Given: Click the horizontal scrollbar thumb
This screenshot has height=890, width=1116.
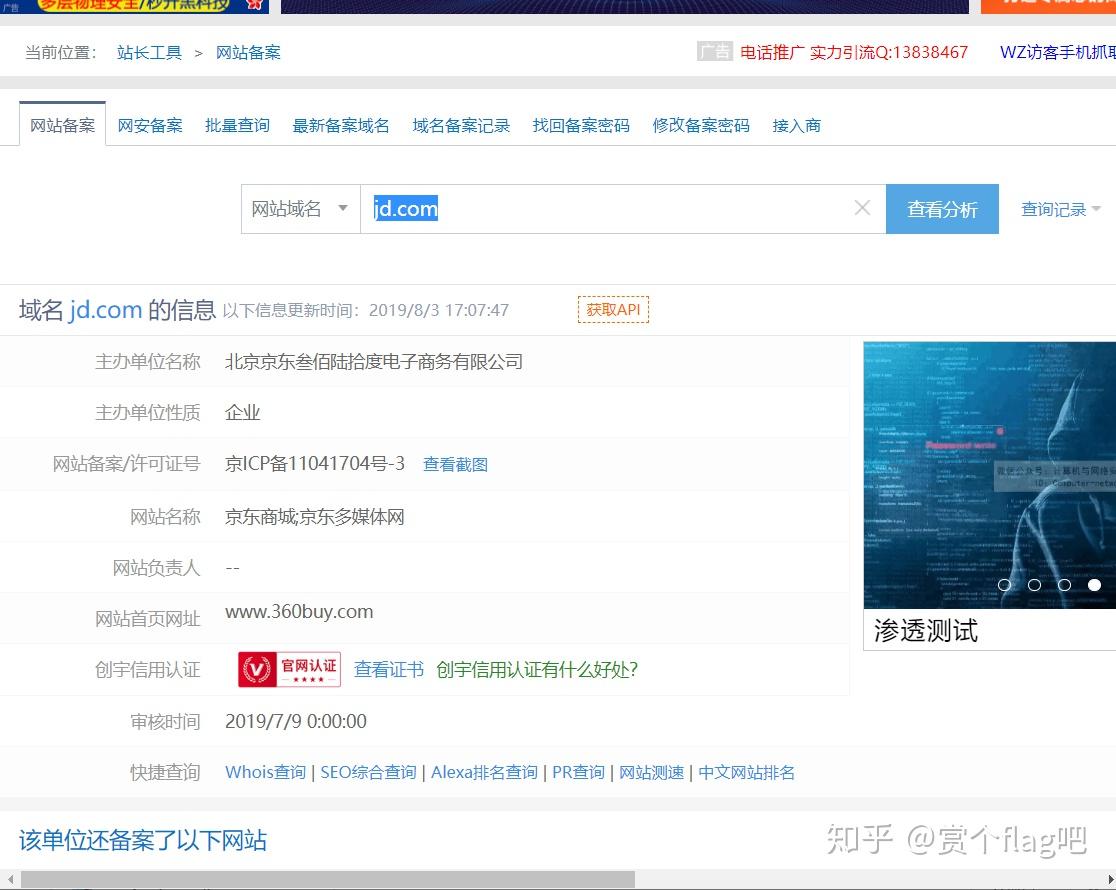Looking at the screenshot, I should (x=327, y=879).
